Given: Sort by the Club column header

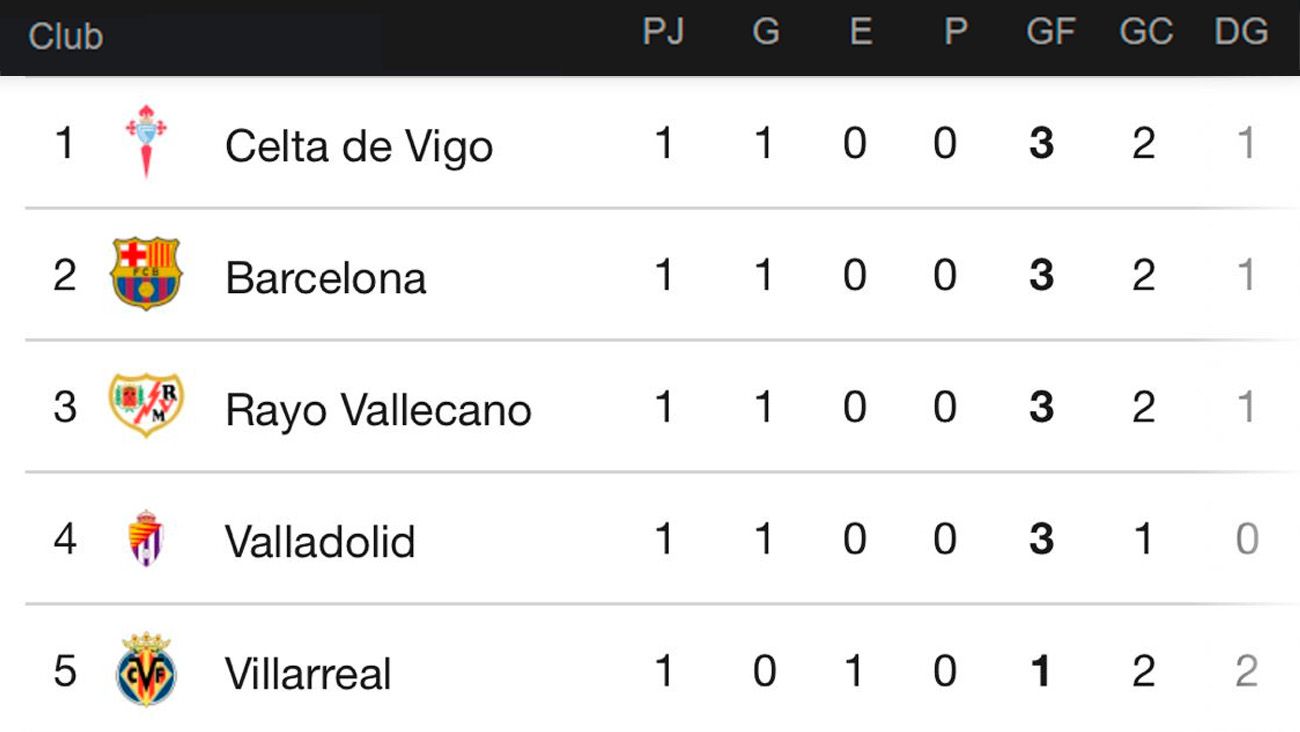Looking at the screenshot, I should pos(65,36).
